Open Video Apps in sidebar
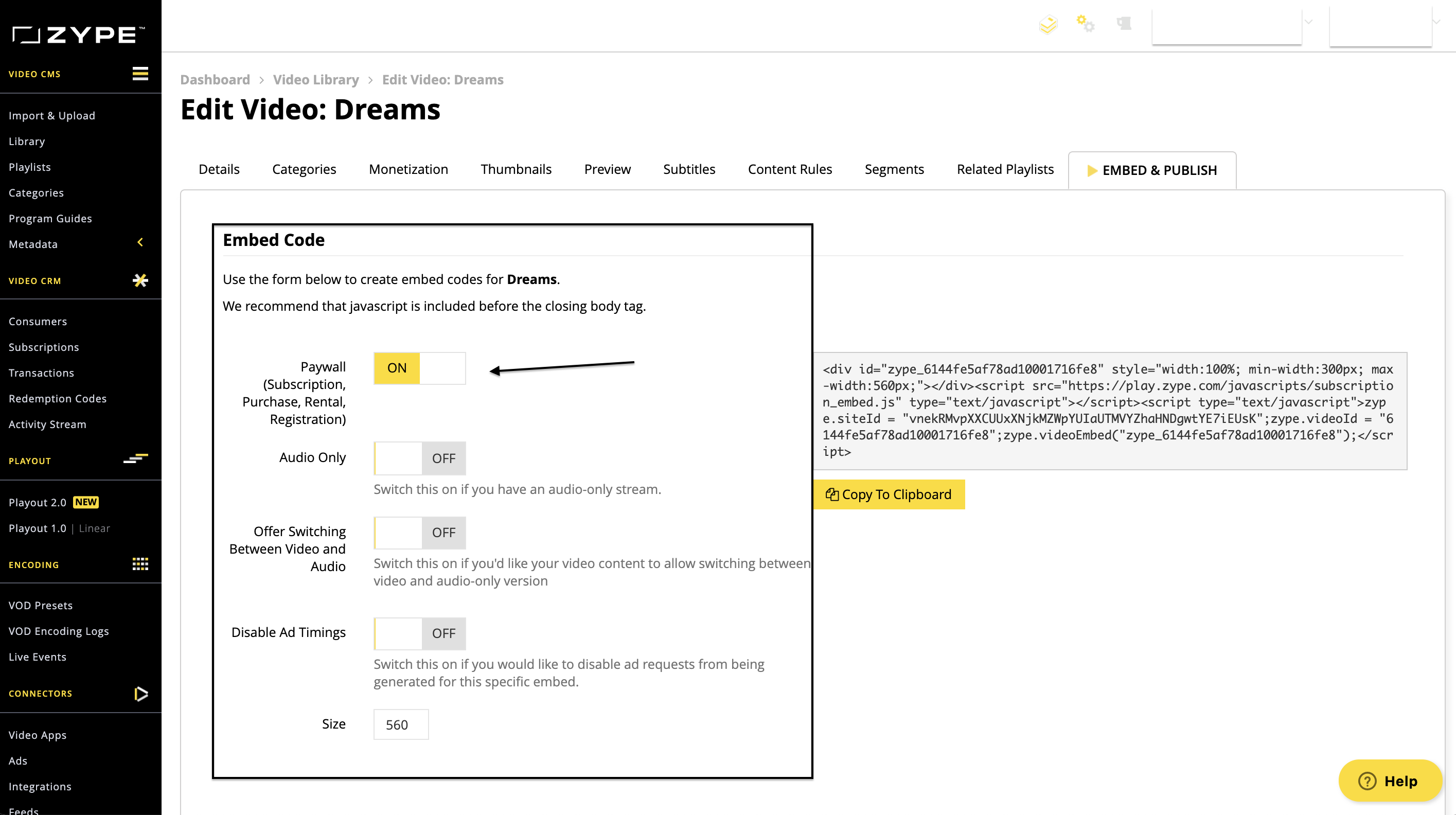Viewport: 1456px width, 815px height. coord(38,735)
